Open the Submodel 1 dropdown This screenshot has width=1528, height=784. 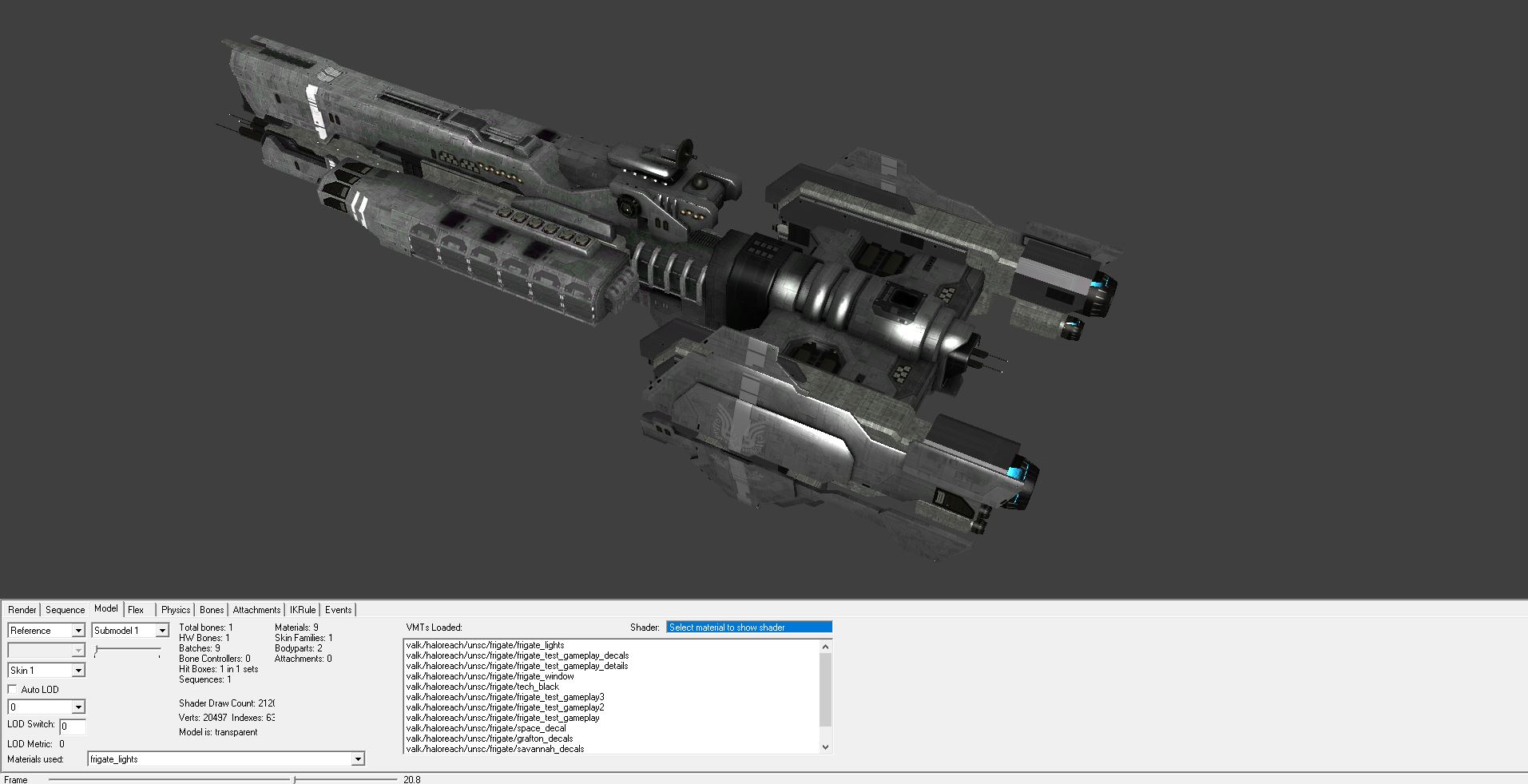pos(130,630)
